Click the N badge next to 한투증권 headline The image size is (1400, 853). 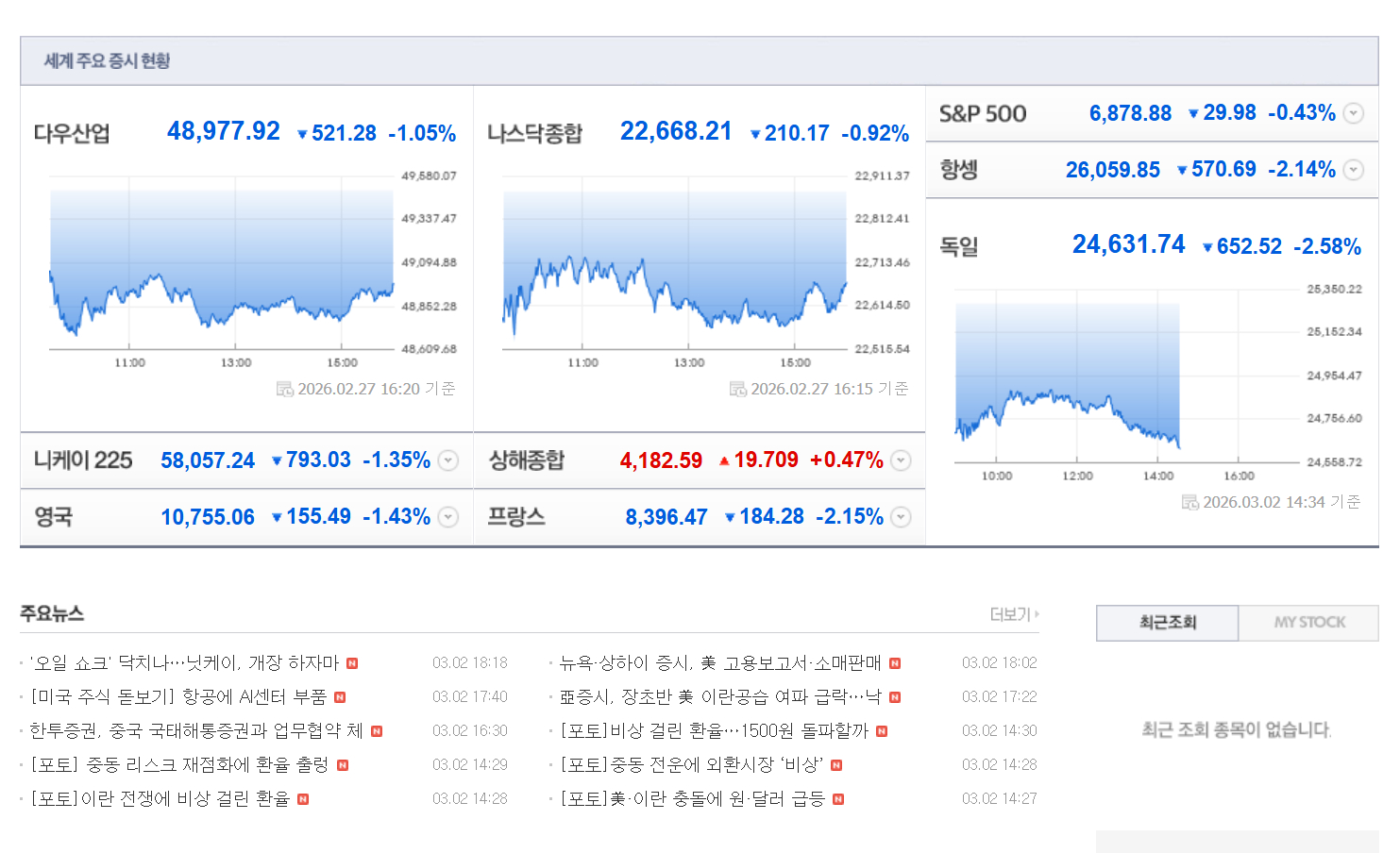[377, 731]
